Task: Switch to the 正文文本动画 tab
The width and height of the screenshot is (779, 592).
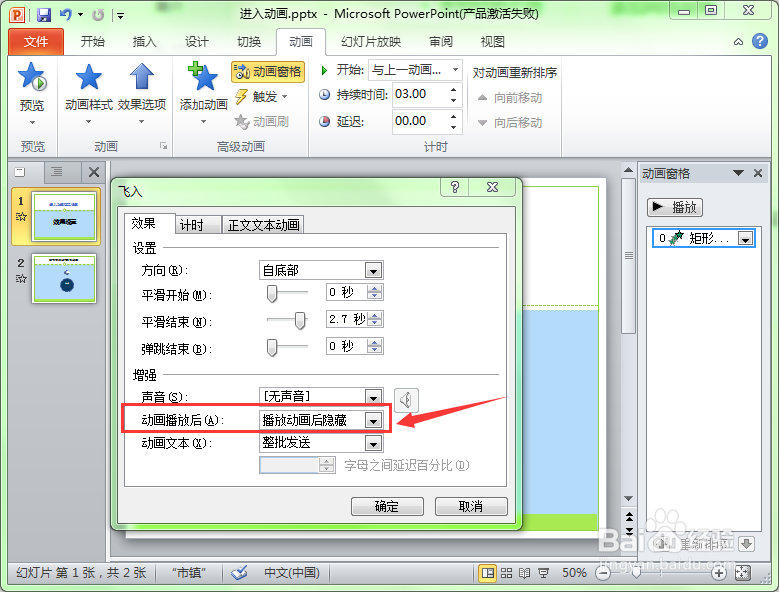Action: (263, 225)
